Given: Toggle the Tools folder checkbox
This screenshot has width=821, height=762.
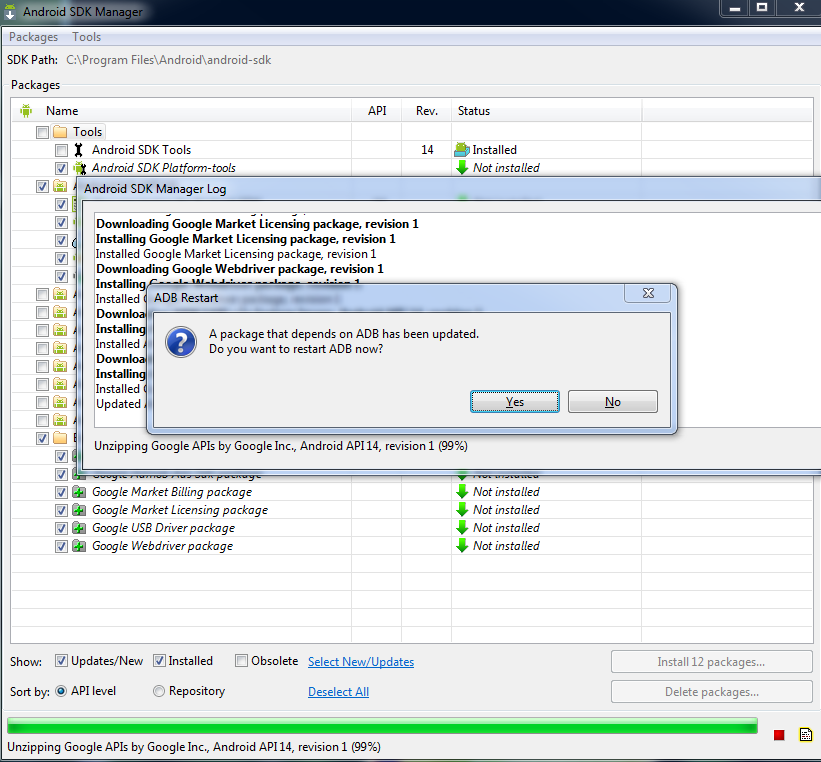Looking at the screenshot, I should (42, 132).
